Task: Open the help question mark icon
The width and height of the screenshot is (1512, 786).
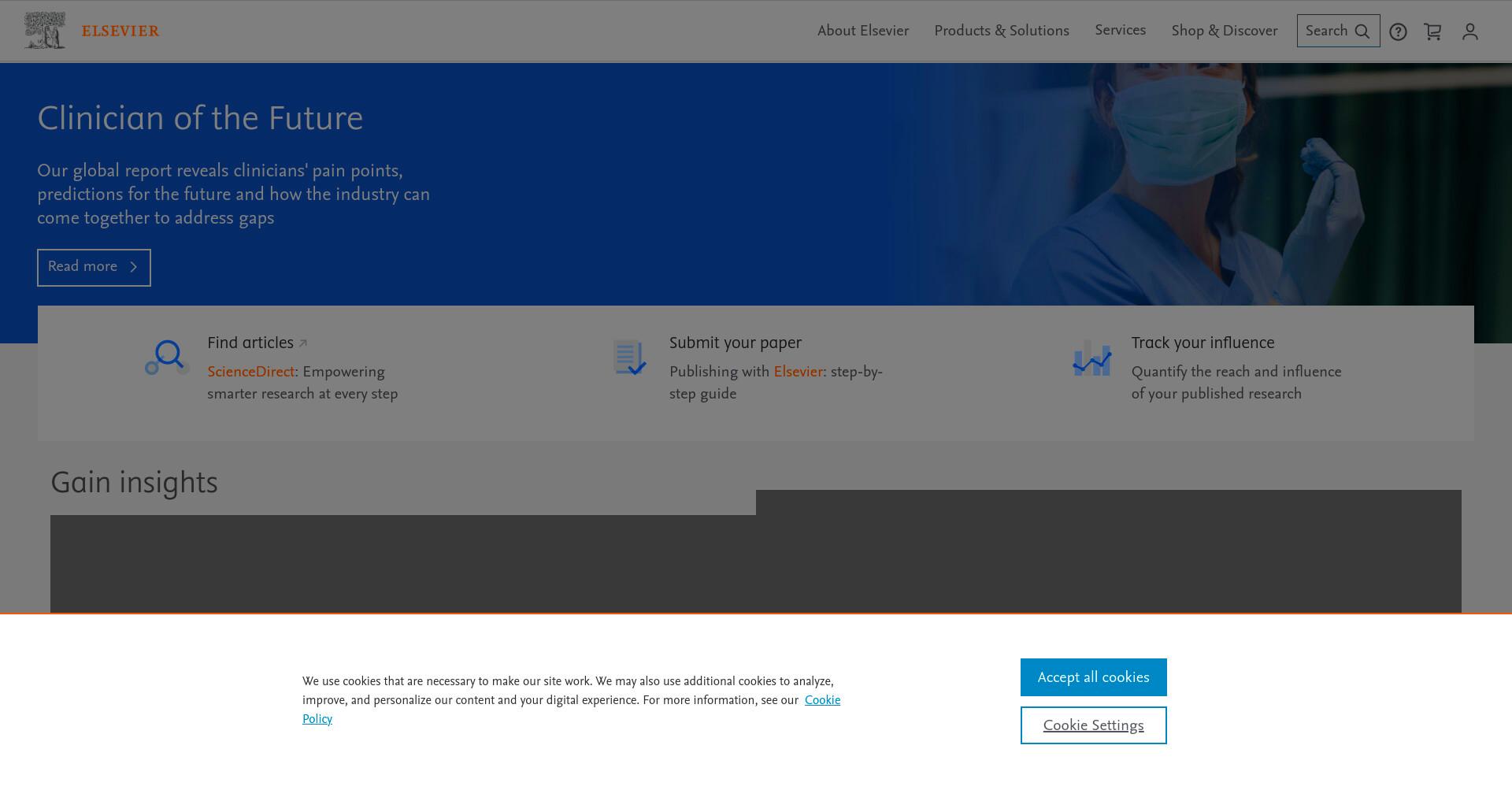Action: [x=1398, y=32]
